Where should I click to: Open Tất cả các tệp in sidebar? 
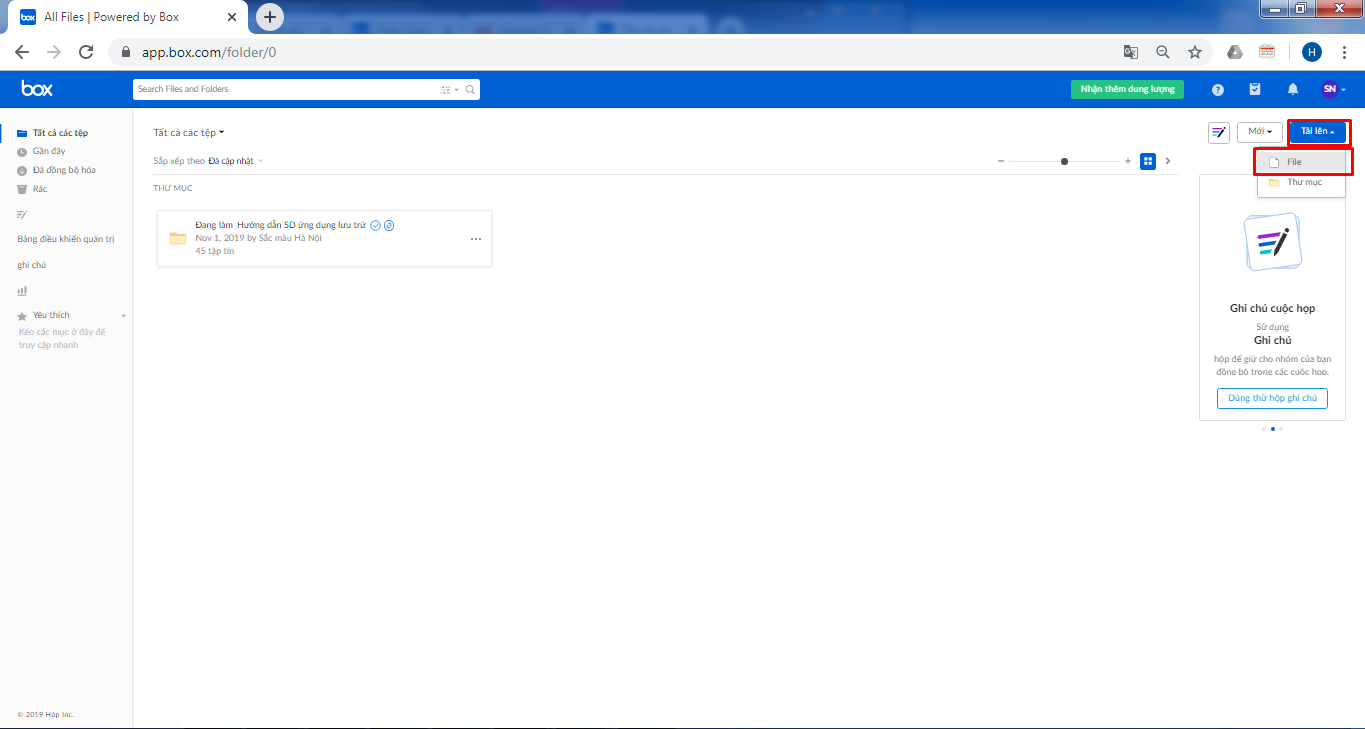(x=60, y=133)
